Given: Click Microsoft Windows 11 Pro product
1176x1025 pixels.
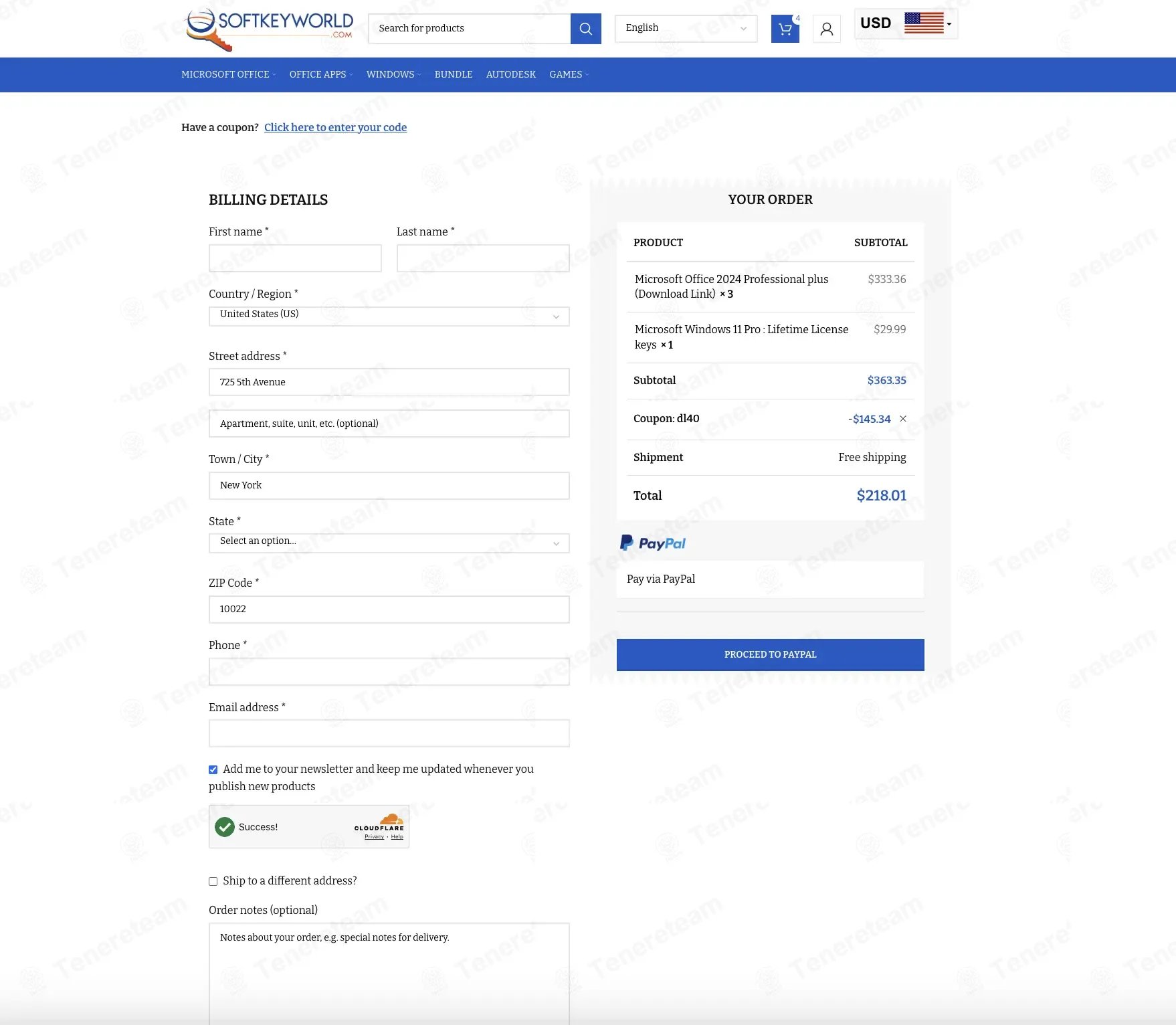Looking at the screenshot, I should [x=741, y=337].
